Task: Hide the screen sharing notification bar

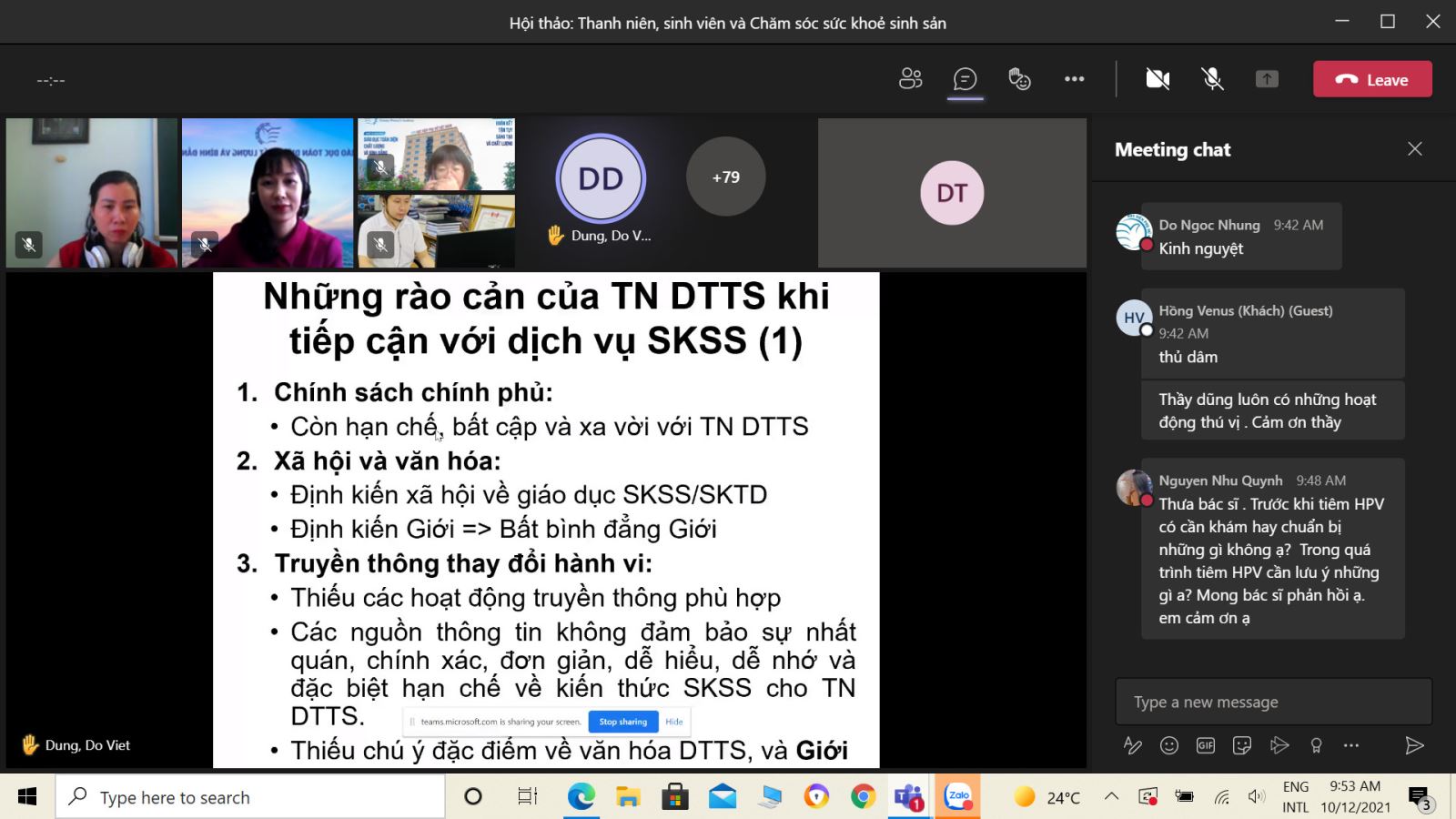Action: coord(674,722)
